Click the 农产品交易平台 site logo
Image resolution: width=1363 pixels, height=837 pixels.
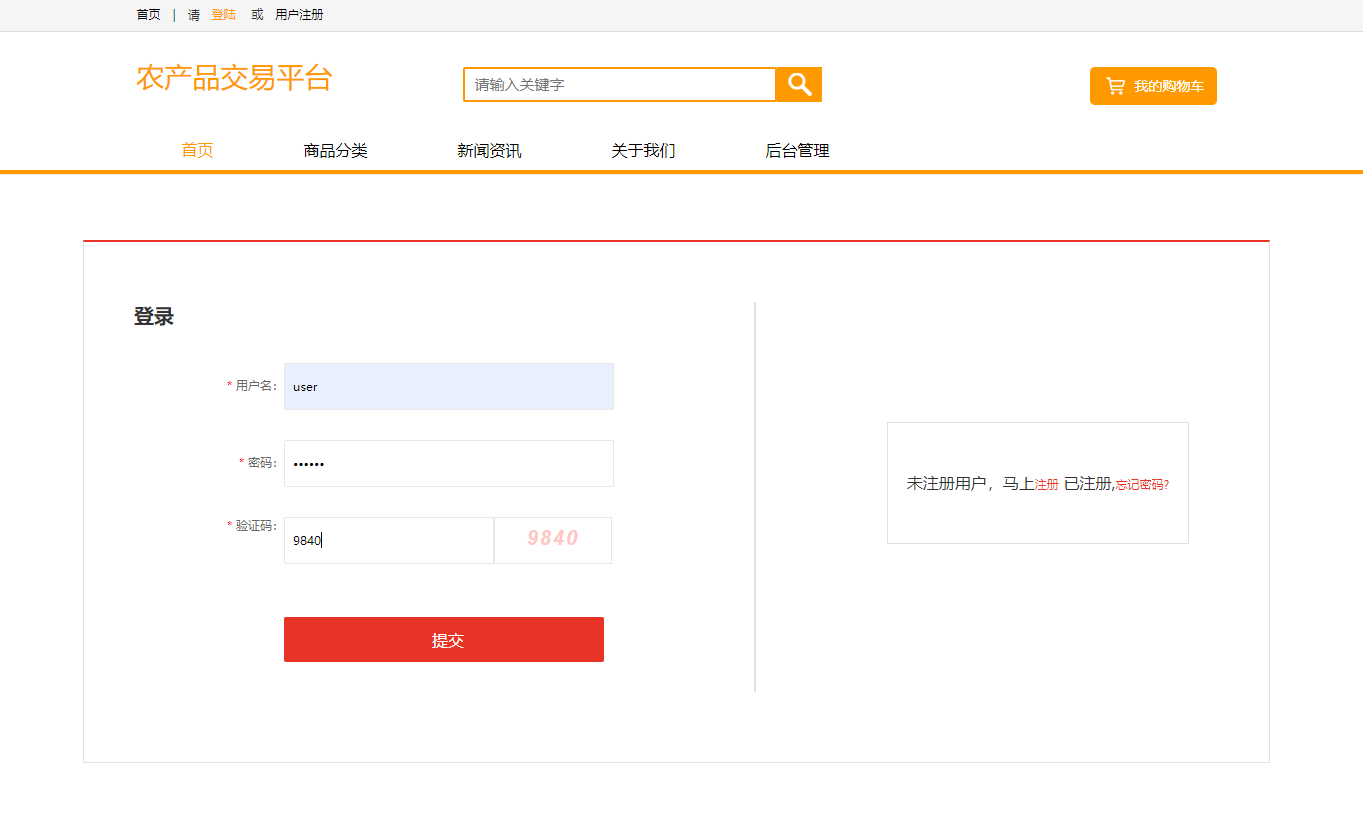[x=234, y=79]
